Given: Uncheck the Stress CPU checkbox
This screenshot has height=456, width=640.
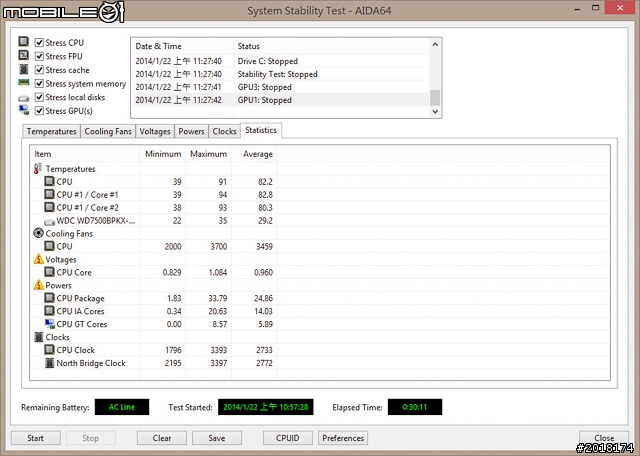Looking at the screenshot, I should 39,42.
